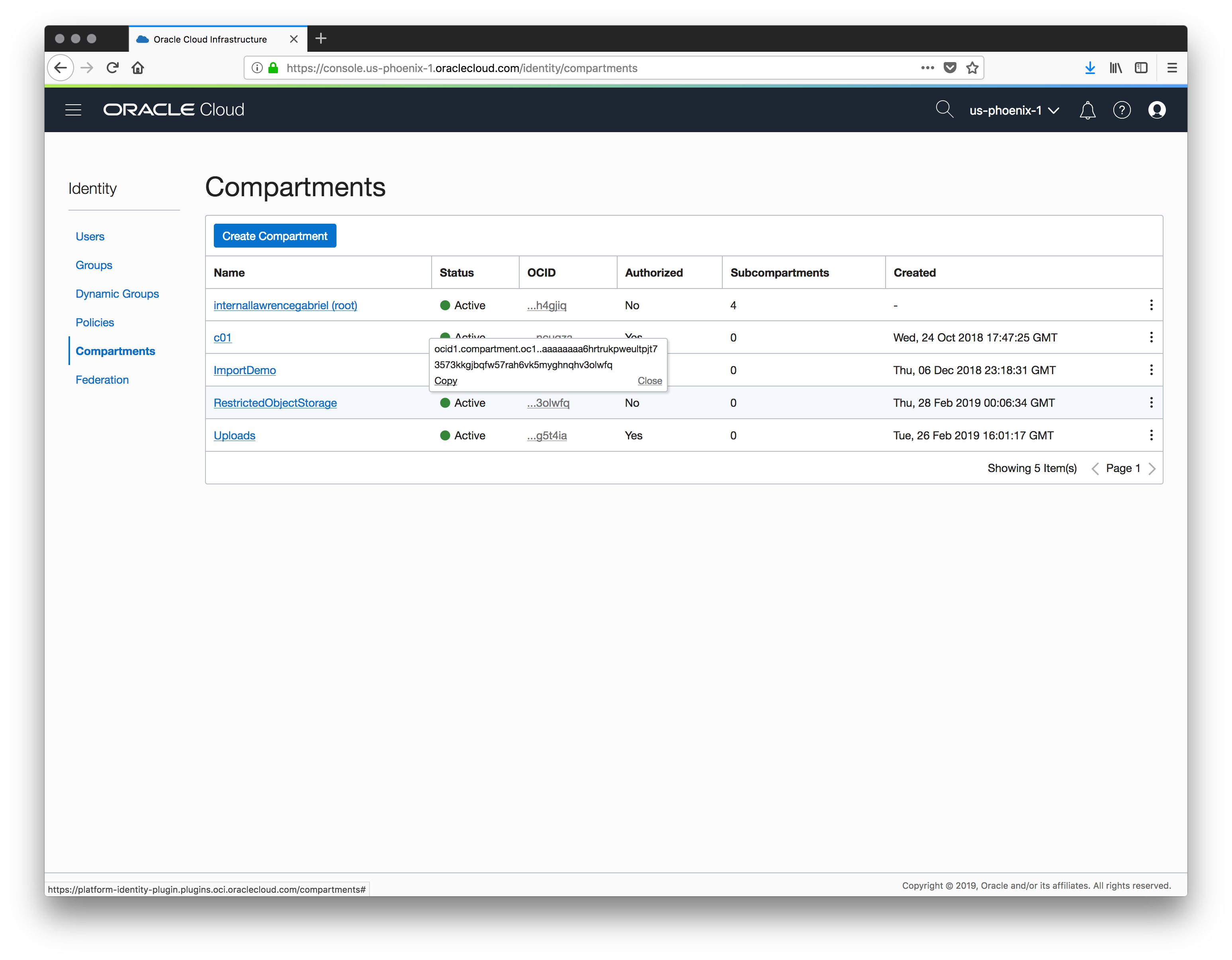Click the Create Compartment button
1232x960 pixels.
(275, 236)
